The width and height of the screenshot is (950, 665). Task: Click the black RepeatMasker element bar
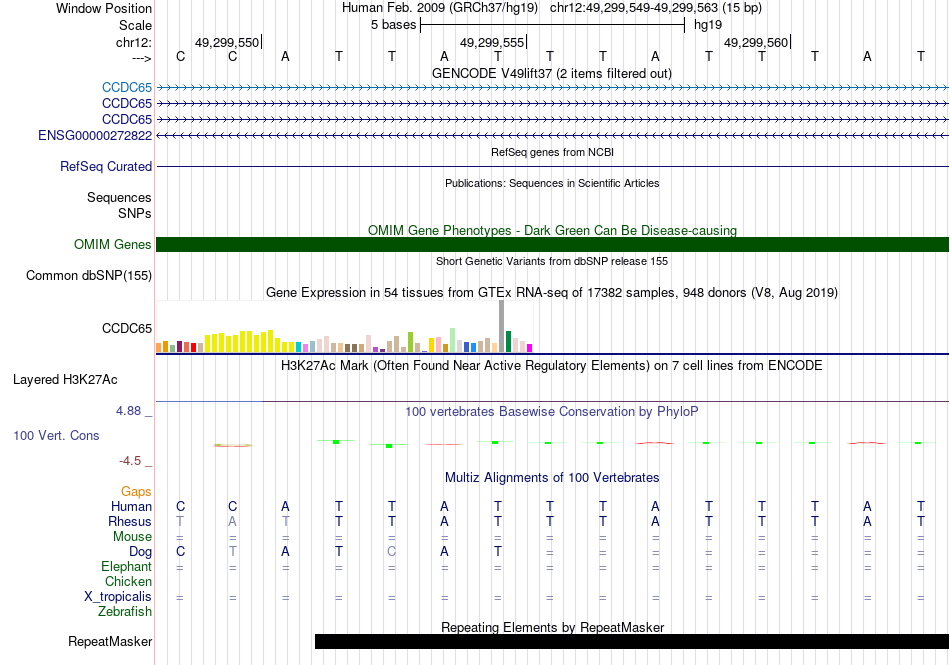pos(632,641)
